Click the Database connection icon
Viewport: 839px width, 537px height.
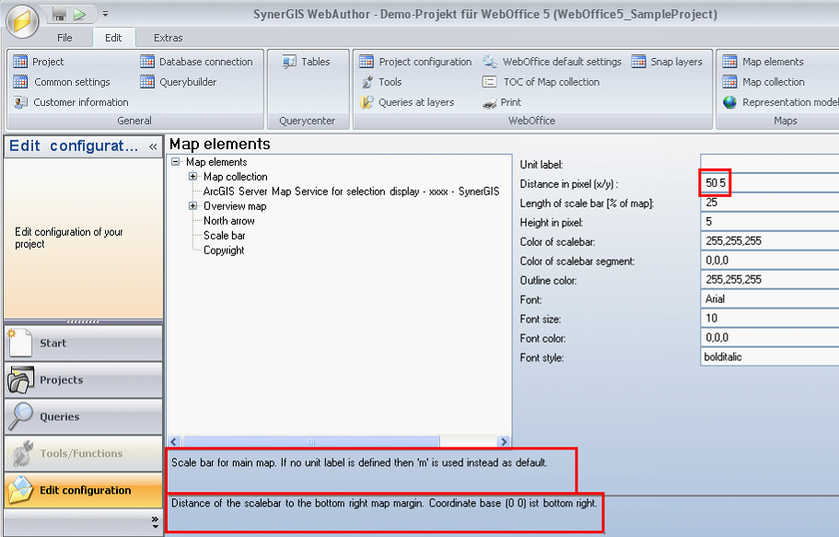pos(147,62)
